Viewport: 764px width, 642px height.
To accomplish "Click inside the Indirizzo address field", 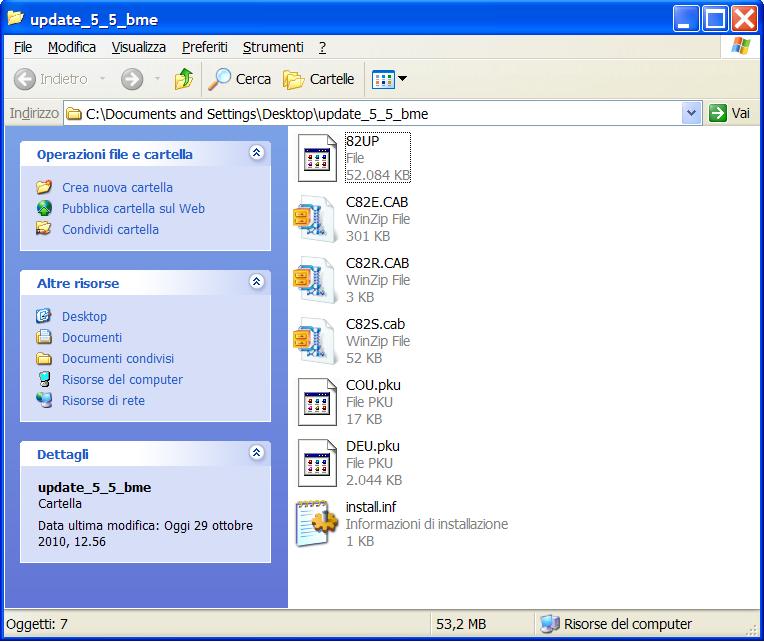I will (x=380, y=114).
